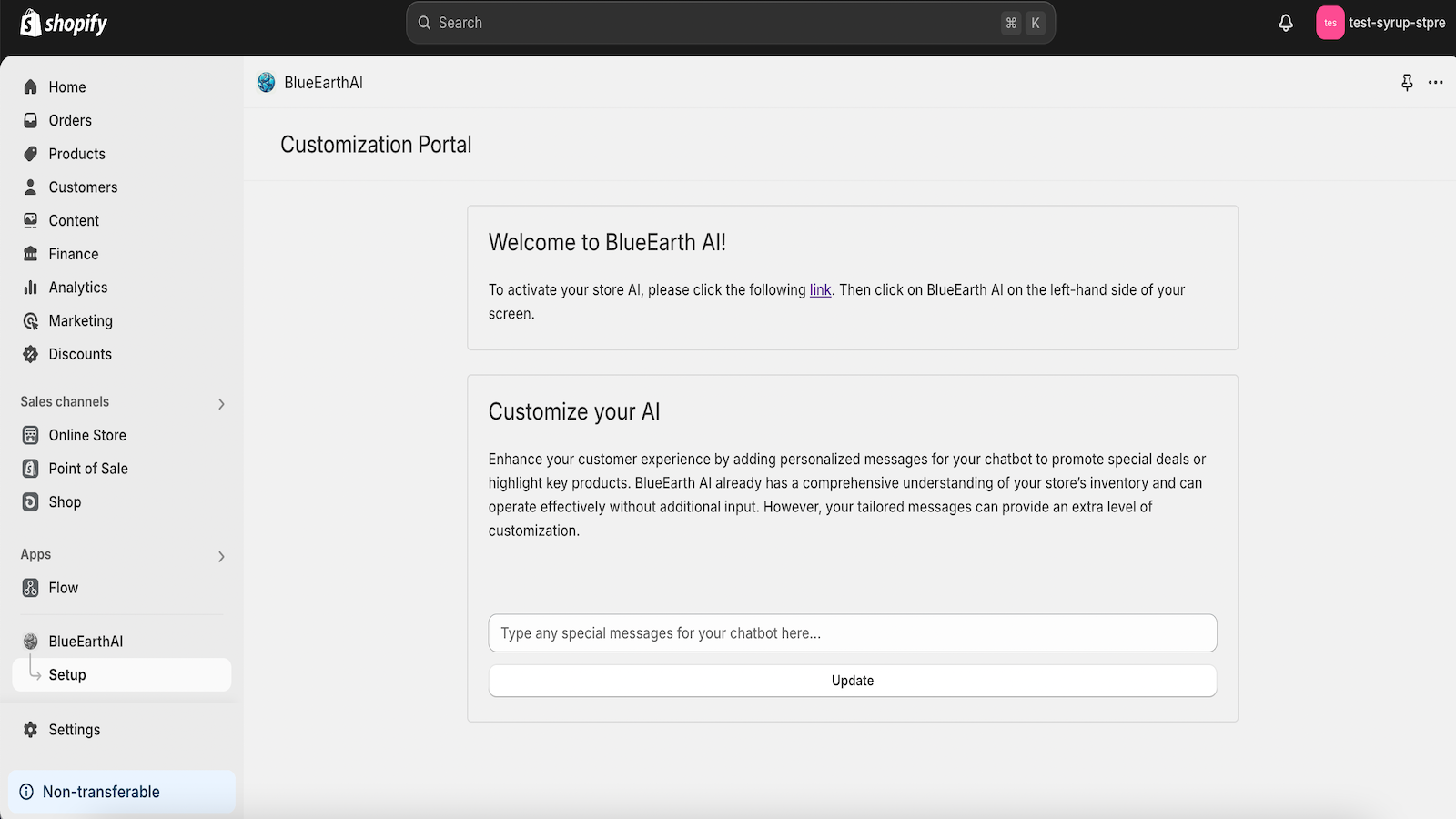Click the BlueEarthAI globe icon in sidebar
The height and width of the screenshot is (819, 1456).
pyautogui.click(x=30, y=642)
